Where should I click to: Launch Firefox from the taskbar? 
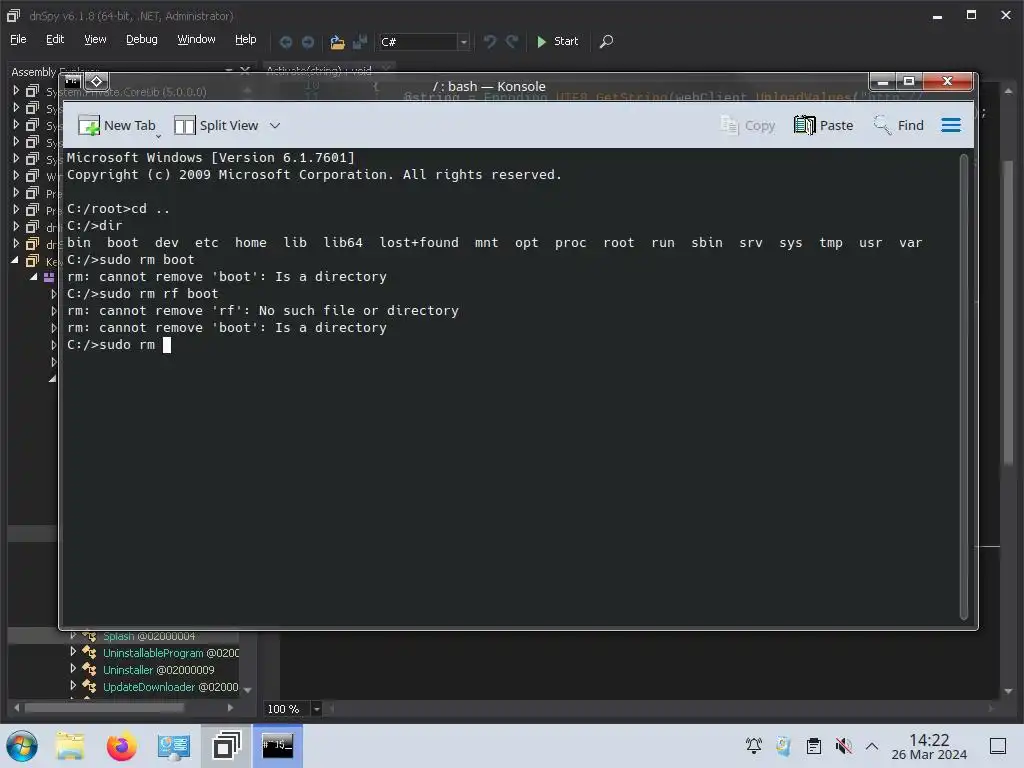coord(121,746)
